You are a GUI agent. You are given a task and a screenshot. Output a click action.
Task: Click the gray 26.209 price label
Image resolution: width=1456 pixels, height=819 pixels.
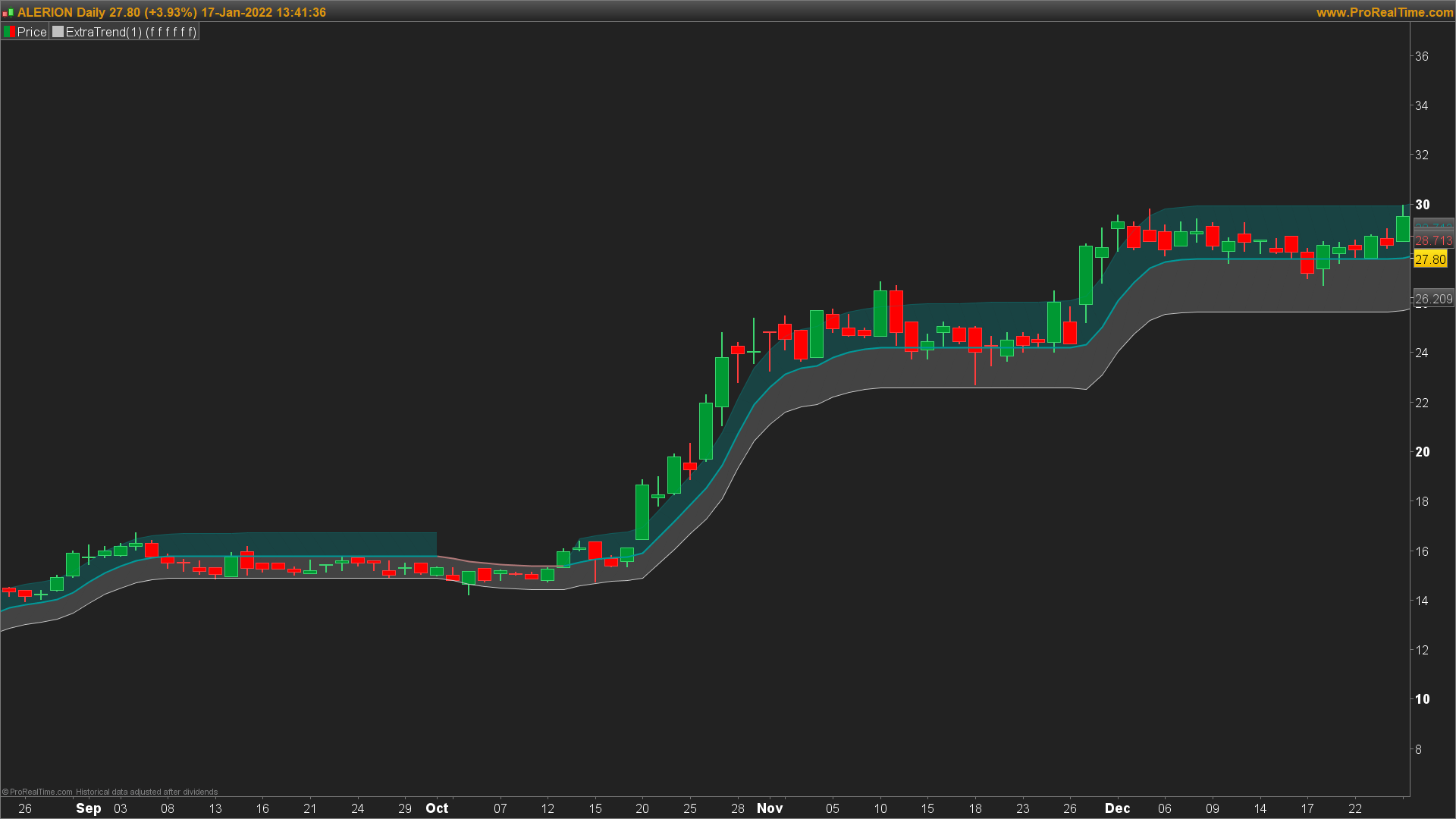point(1433,300)
